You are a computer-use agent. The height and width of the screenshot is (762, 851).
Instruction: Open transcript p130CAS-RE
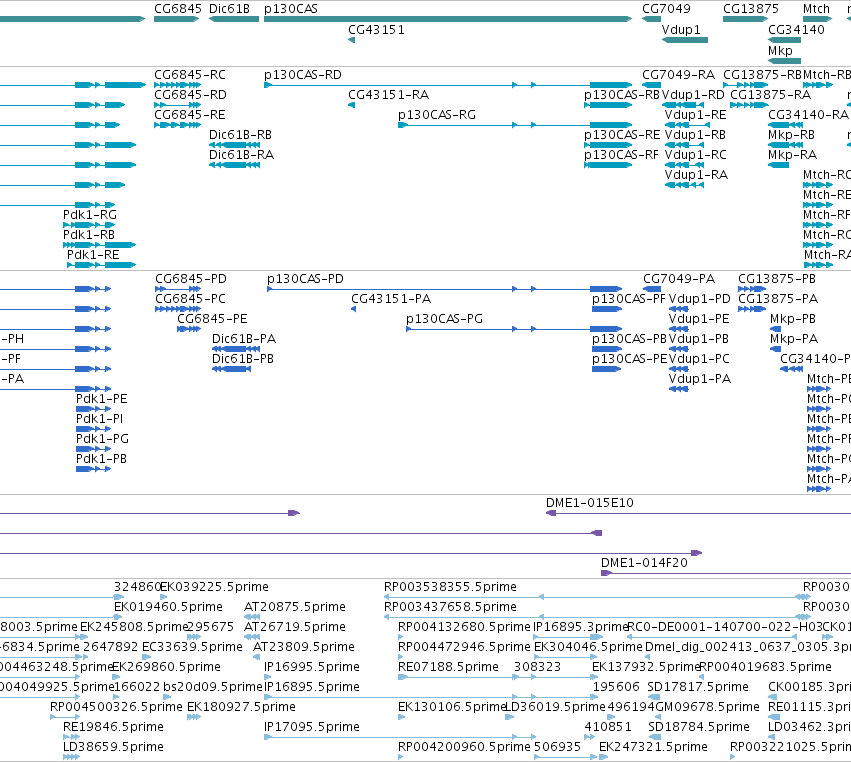[x=621, y=134]
